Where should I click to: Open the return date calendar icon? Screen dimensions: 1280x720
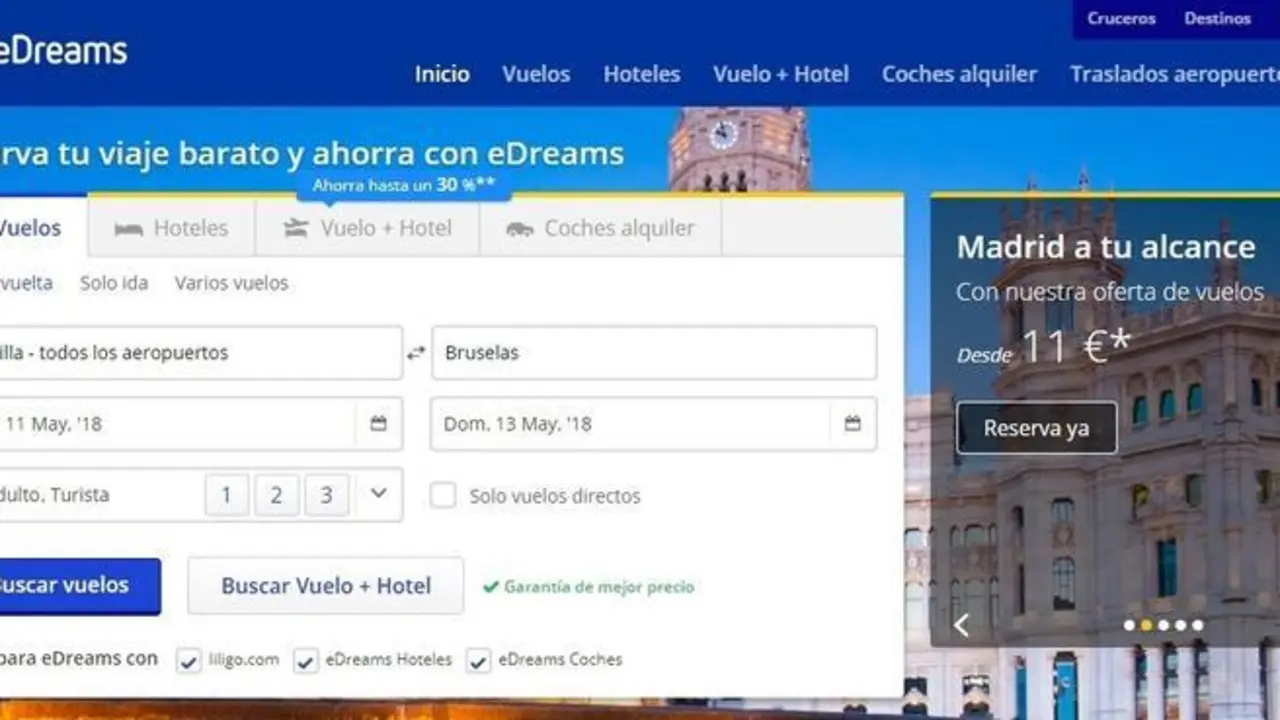point(852,424)
